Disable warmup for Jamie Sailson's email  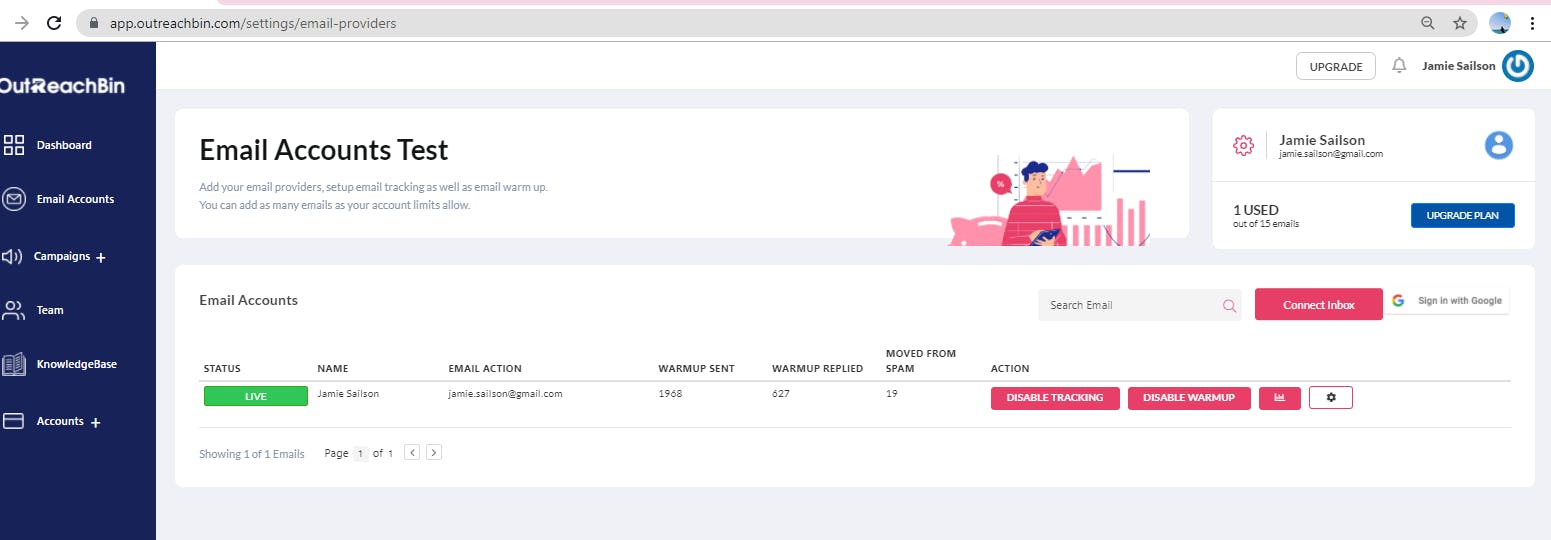pyautogui.click(x=1188, y=398)
